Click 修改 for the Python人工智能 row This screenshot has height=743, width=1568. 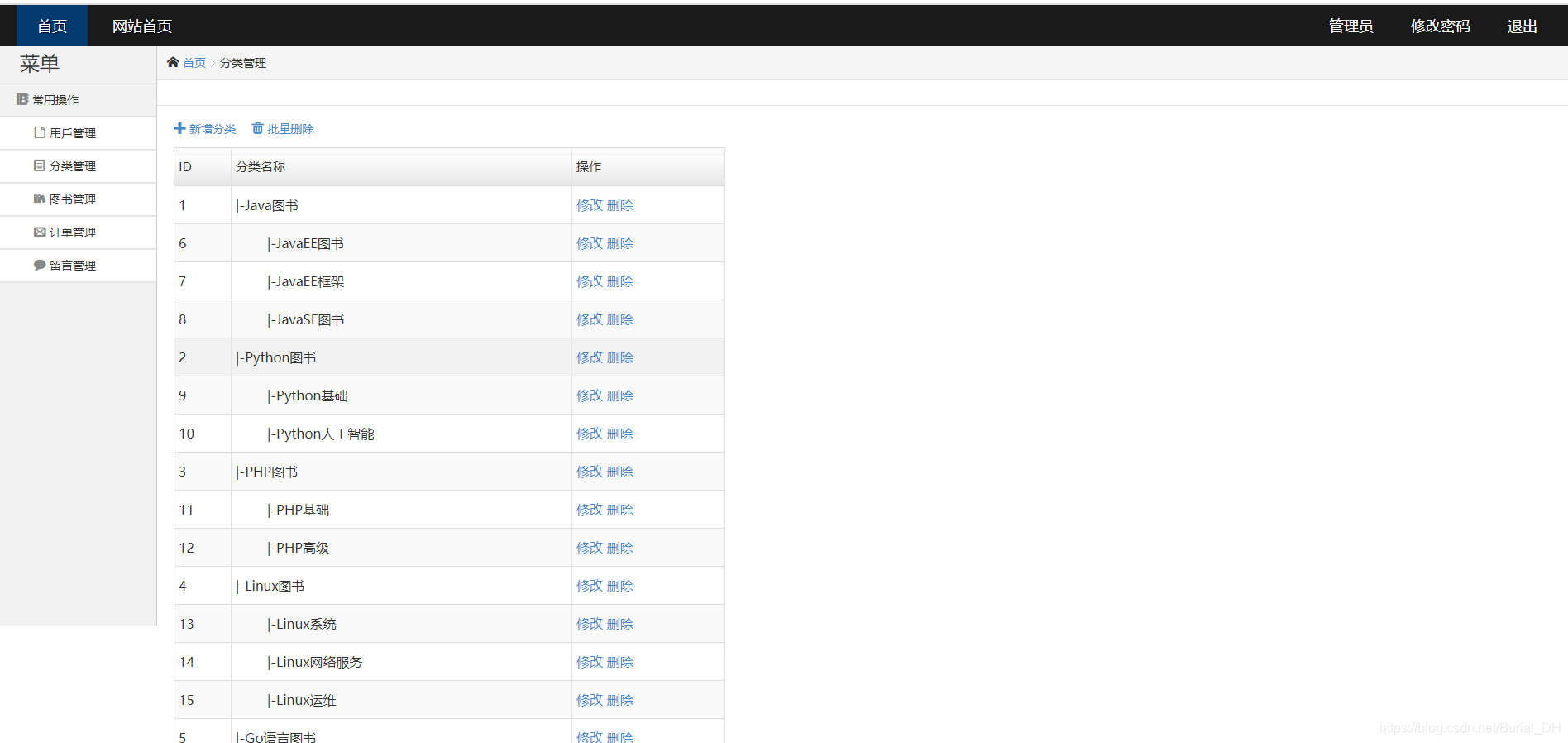[590, 434]
